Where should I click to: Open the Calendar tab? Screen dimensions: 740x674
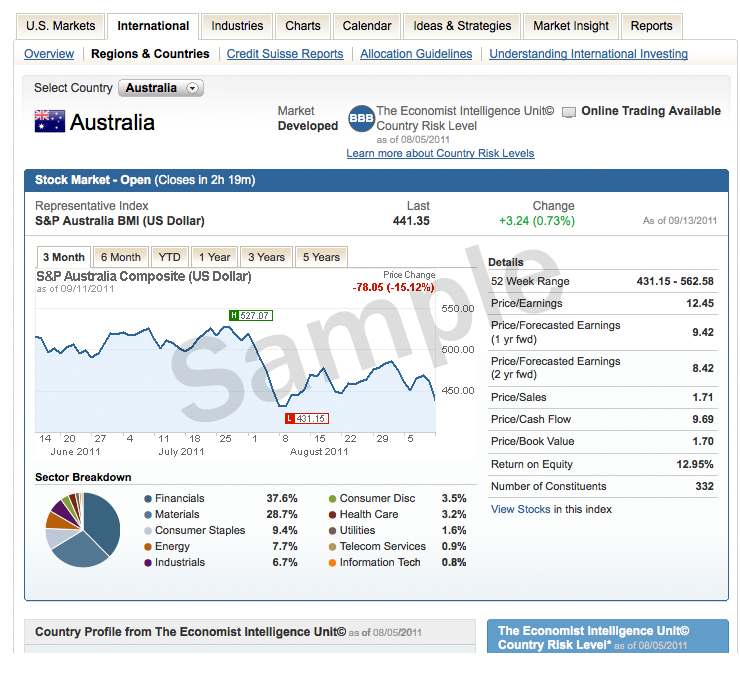(x=367, y=26)
